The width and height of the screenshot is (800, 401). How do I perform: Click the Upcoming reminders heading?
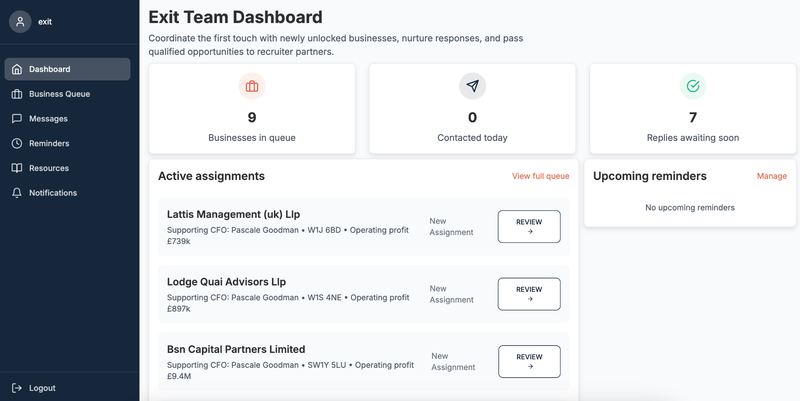pos(649,176)
